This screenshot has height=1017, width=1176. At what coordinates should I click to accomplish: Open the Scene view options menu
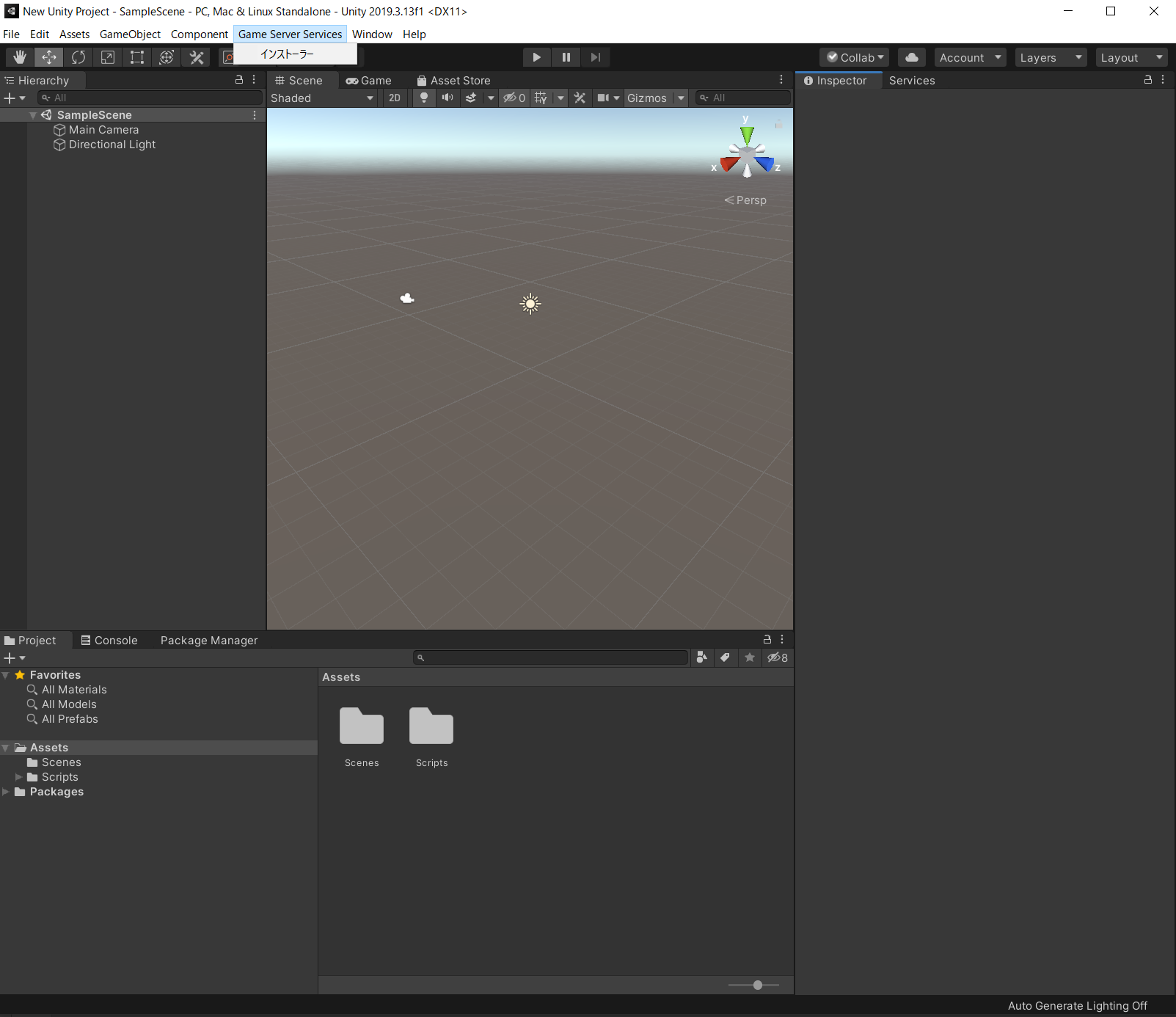(781, 80)
